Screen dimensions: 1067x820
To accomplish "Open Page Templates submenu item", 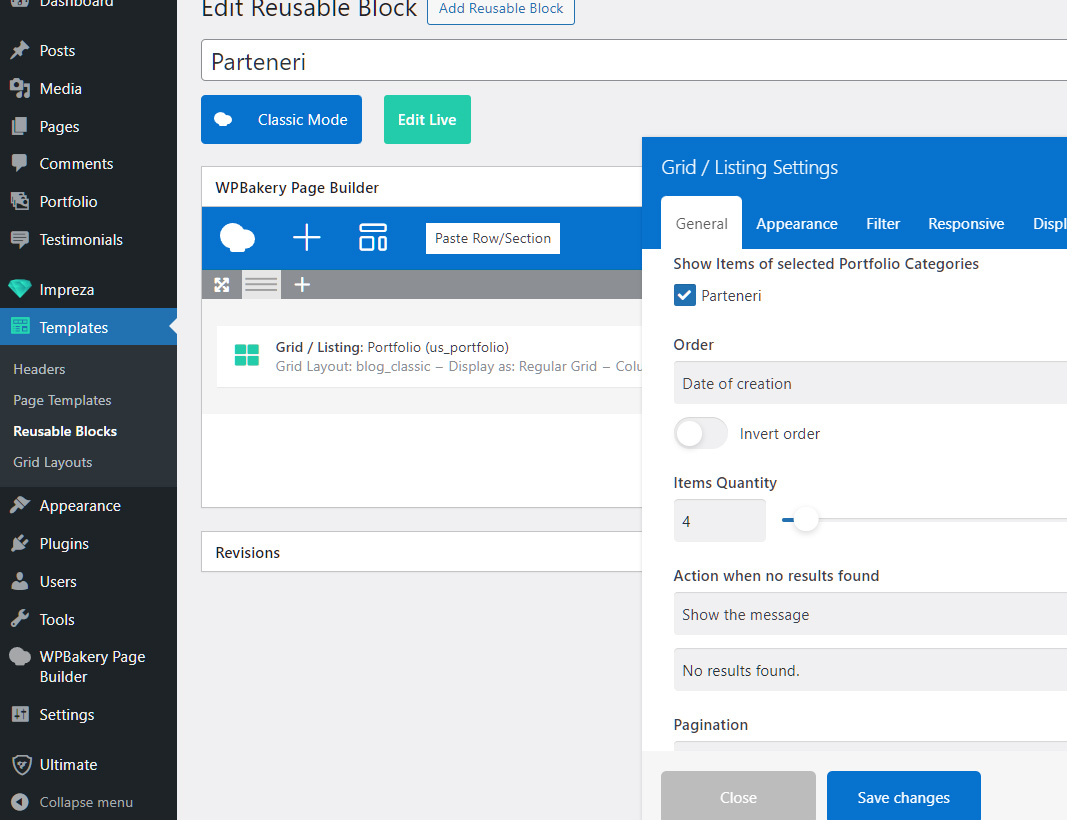I will click(x=62, y=400).
